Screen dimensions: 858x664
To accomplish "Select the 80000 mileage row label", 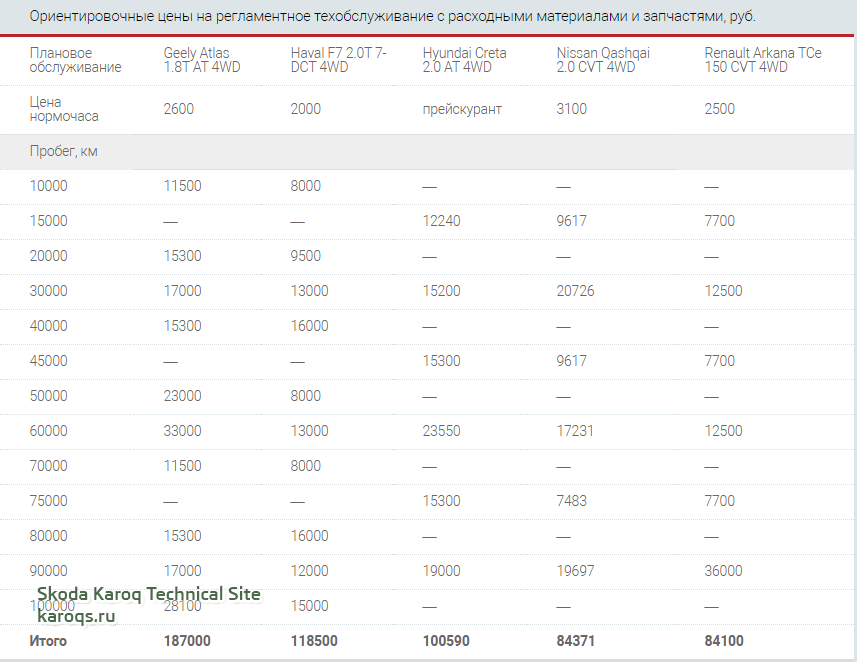I will click(49, 536).
